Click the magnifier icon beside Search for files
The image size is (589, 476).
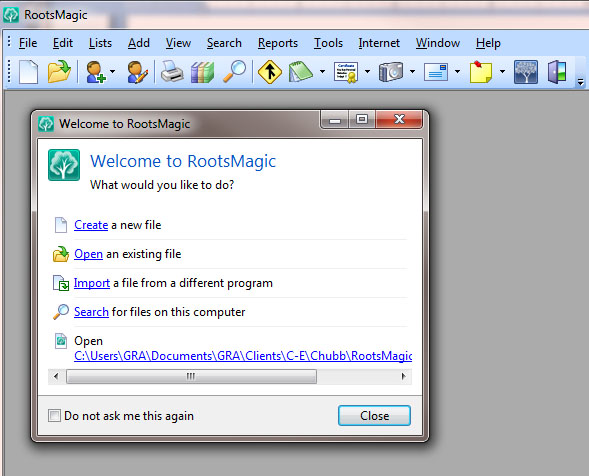coord(61,312)
